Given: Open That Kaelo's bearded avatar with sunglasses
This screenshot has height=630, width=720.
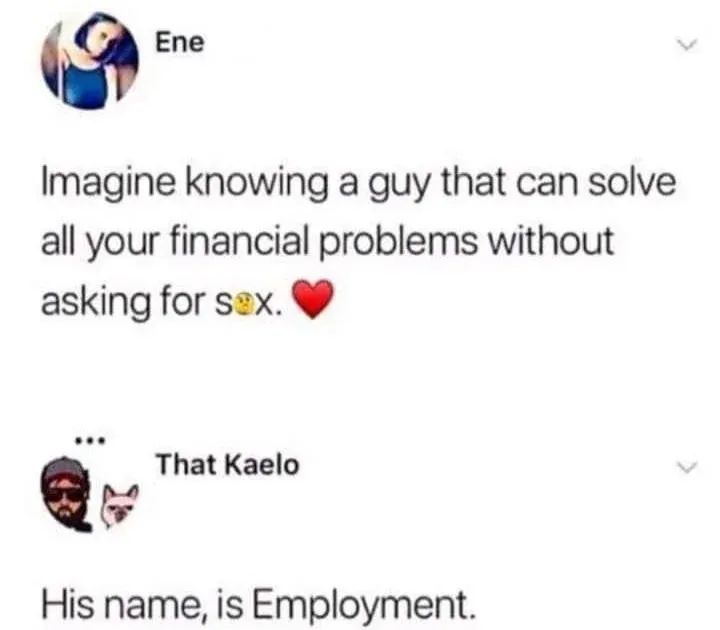Looking at the screenshot, I should (x=66, y=494).
